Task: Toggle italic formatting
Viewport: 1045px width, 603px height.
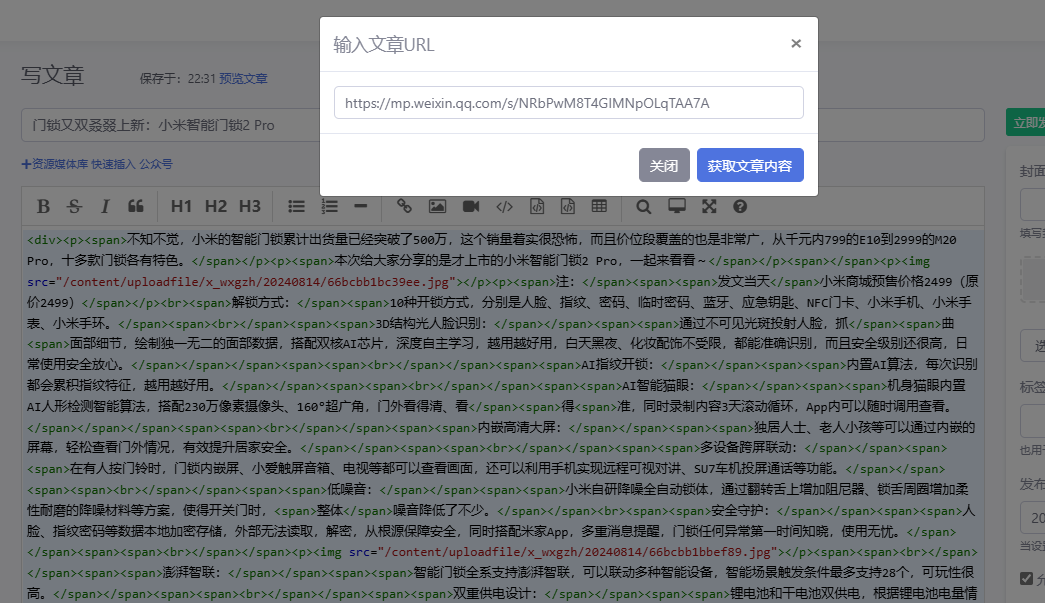Action: tap(105, 207)
